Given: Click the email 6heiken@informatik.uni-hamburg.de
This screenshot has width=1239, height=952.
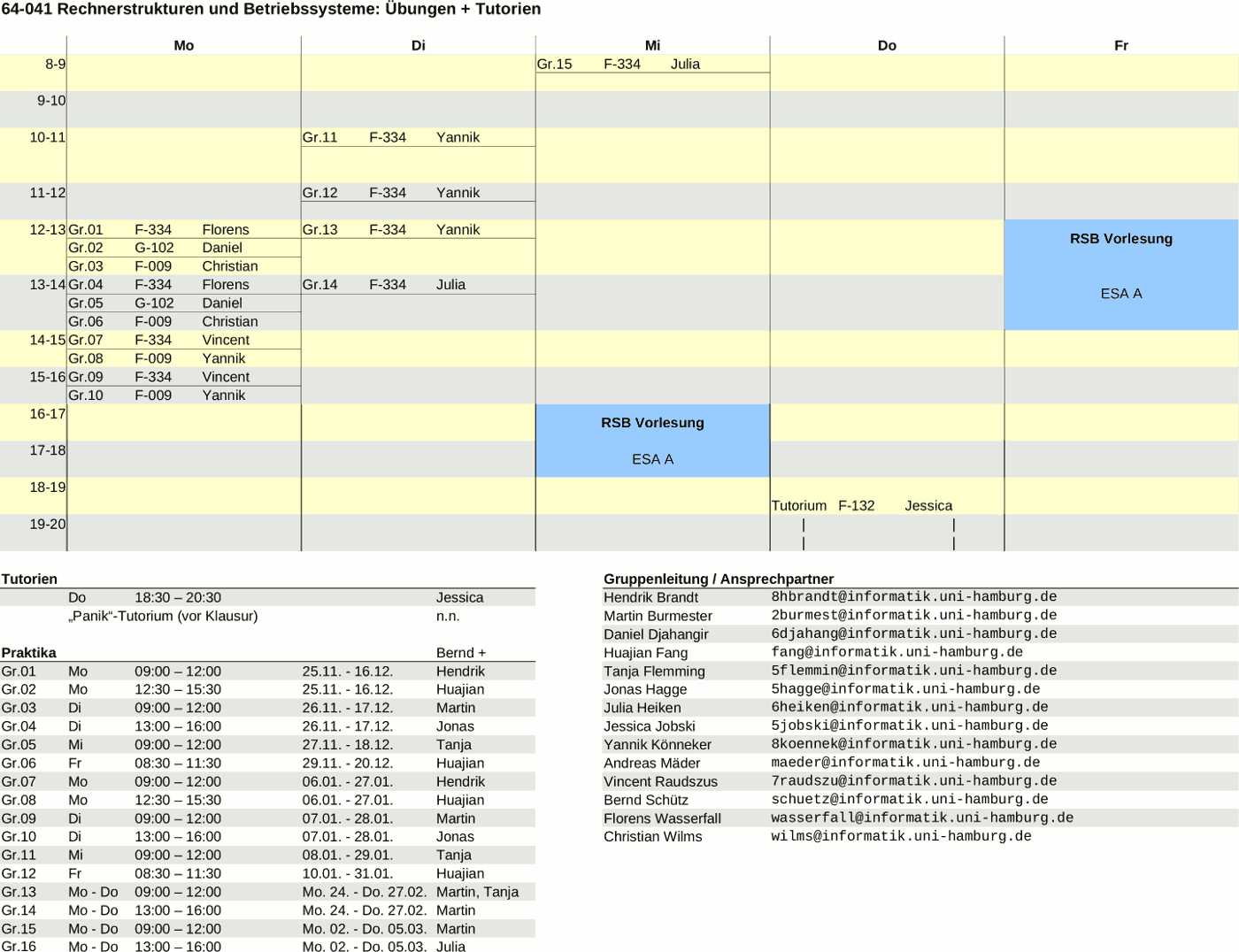Looking at the screenshot, I should point(910,707).
